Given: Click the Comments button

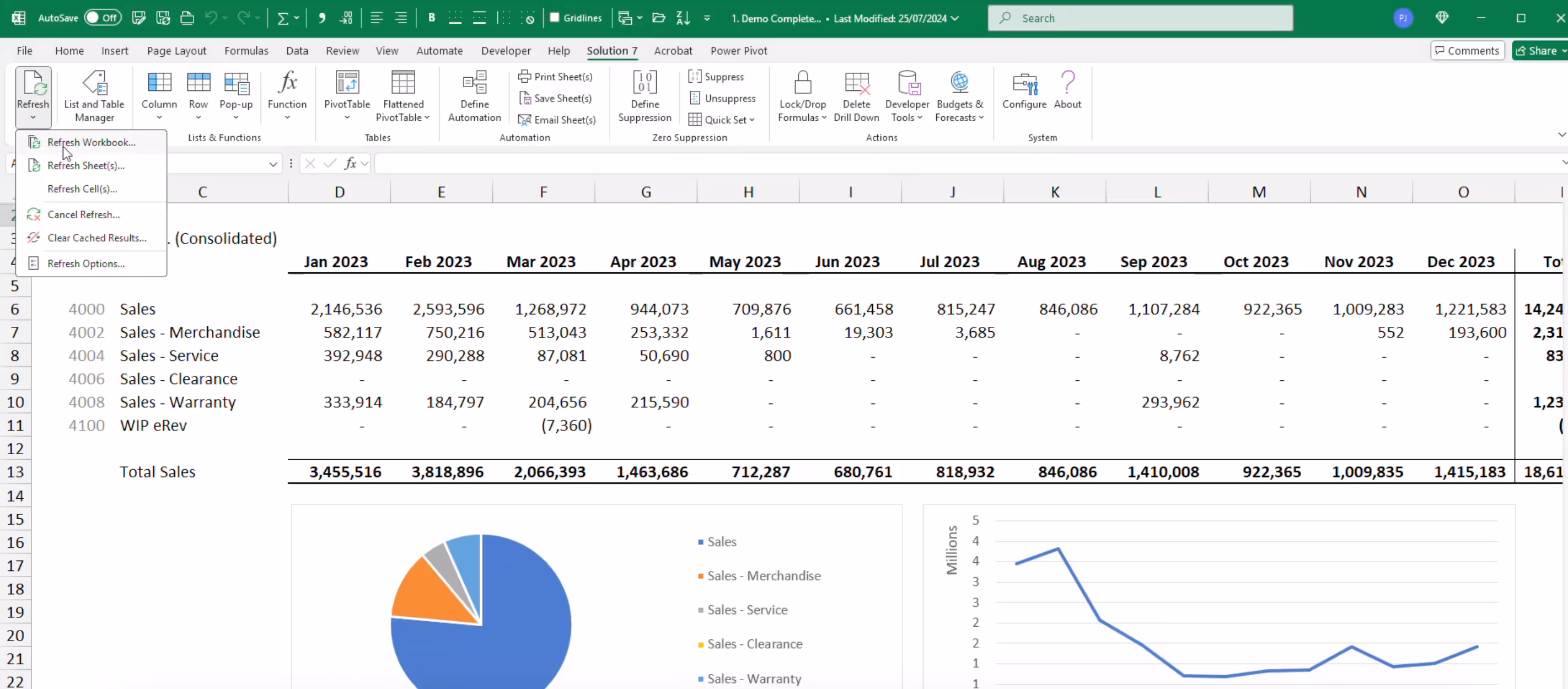Looking at the screenshot, I should tap(1467, 51).
